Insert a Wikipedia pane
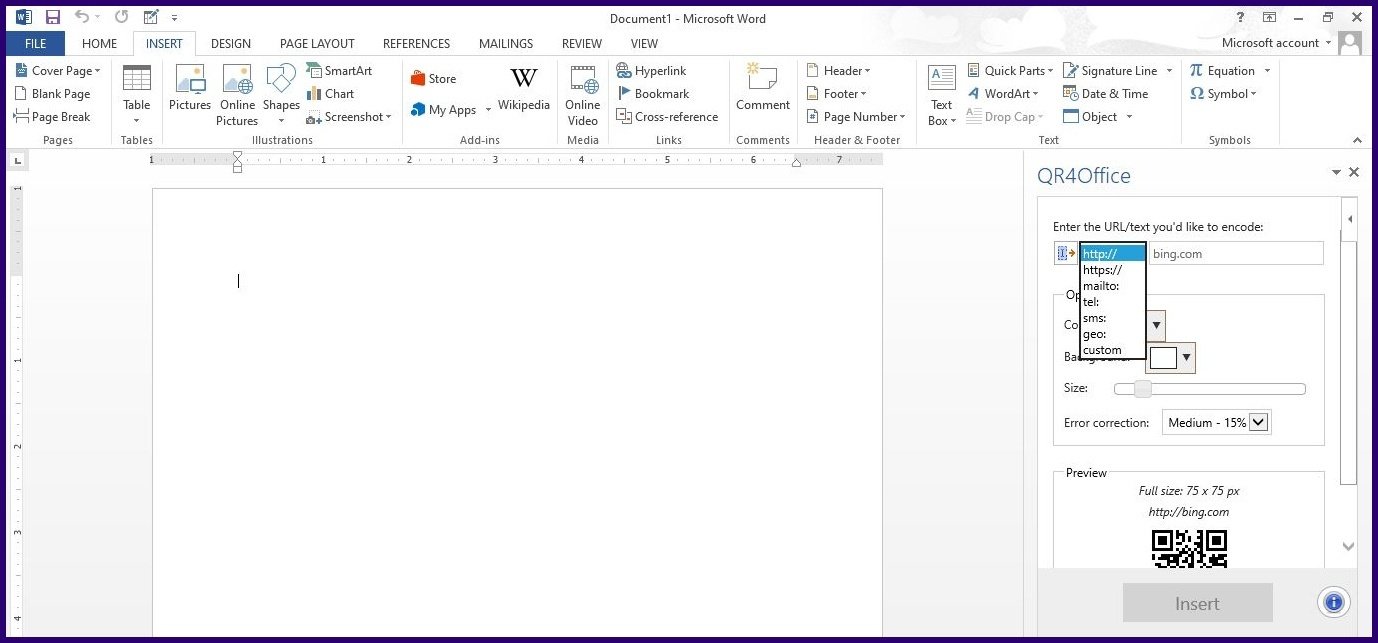 coord(523,93)
